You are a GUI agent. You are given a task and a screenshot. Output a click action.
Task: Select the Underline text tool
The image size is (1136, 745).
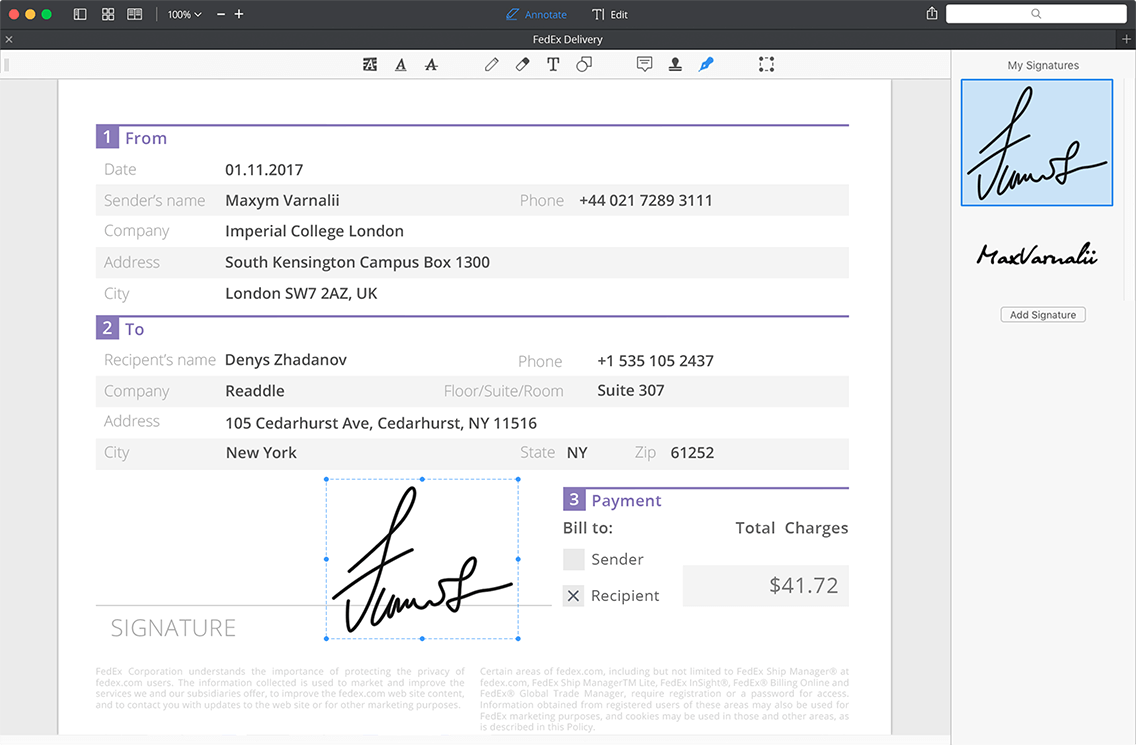point(401,64)
